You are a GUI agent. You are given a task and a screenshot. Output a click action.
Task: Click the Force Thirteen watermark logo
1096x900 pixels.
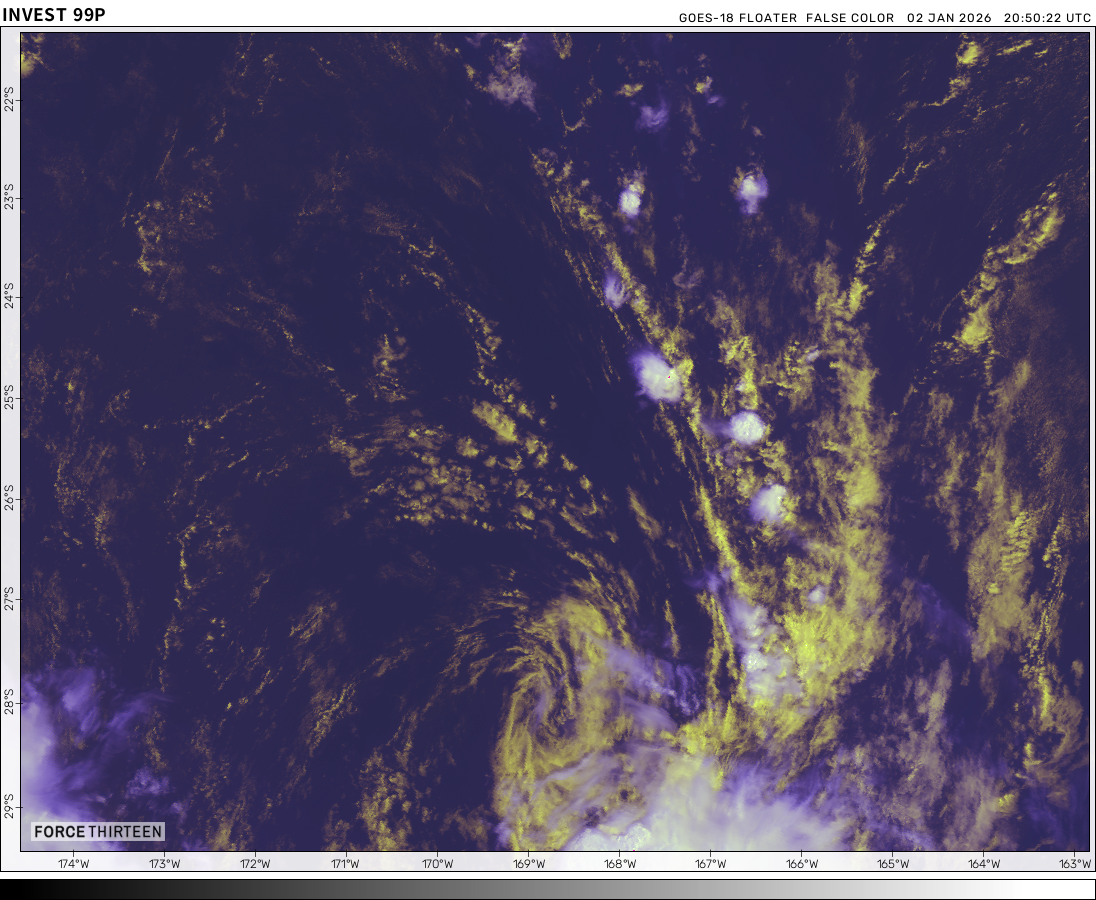tap(97, 831)
